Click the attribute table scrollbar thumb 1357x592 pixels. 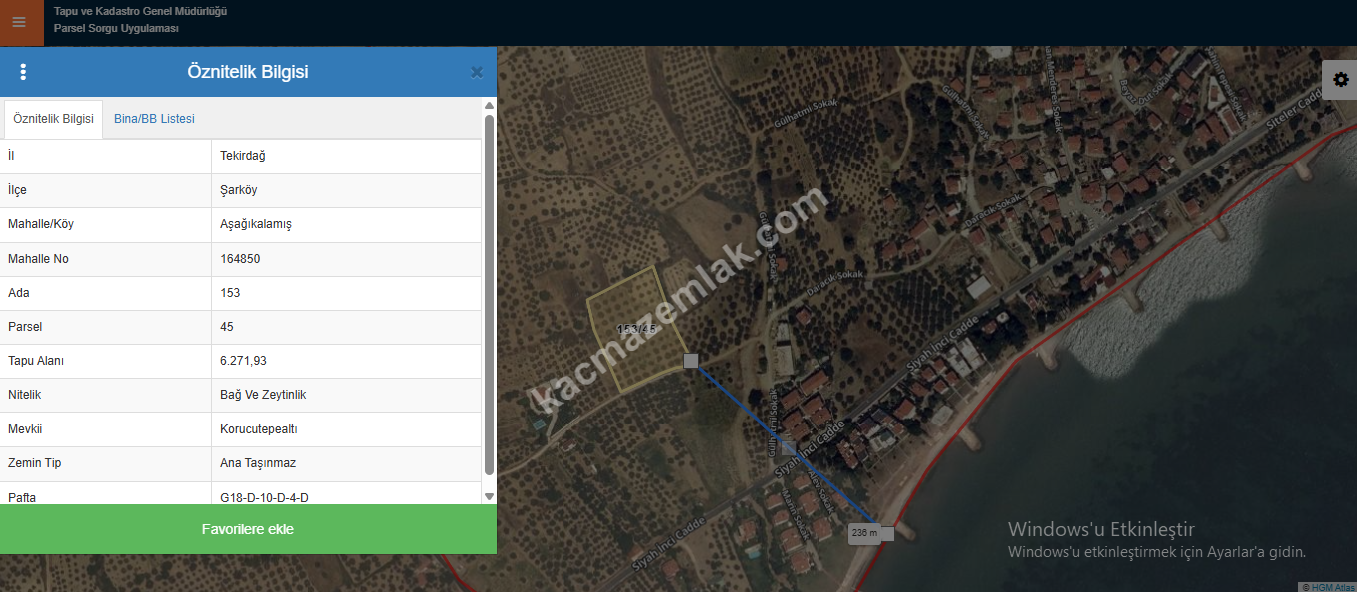(x=489, y=295)
